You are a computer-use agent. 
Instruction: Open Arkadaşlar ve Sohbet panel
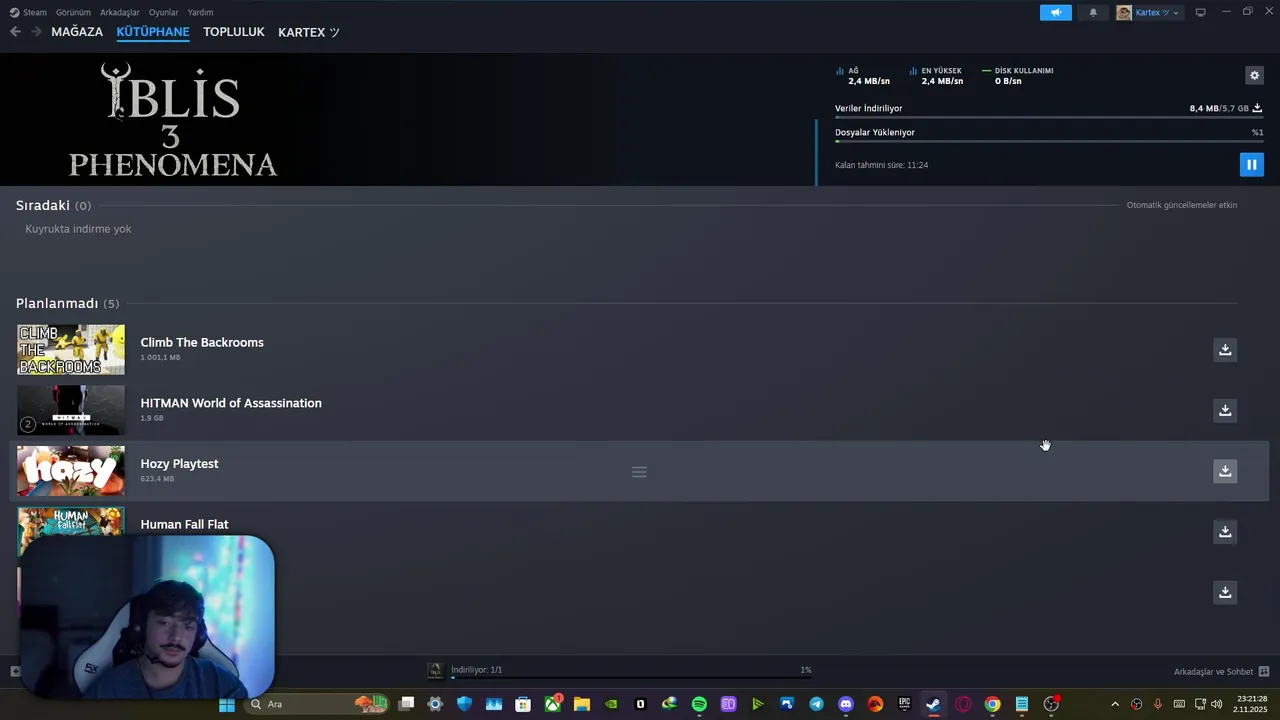pyautogui.click(x=1221, y=671)
